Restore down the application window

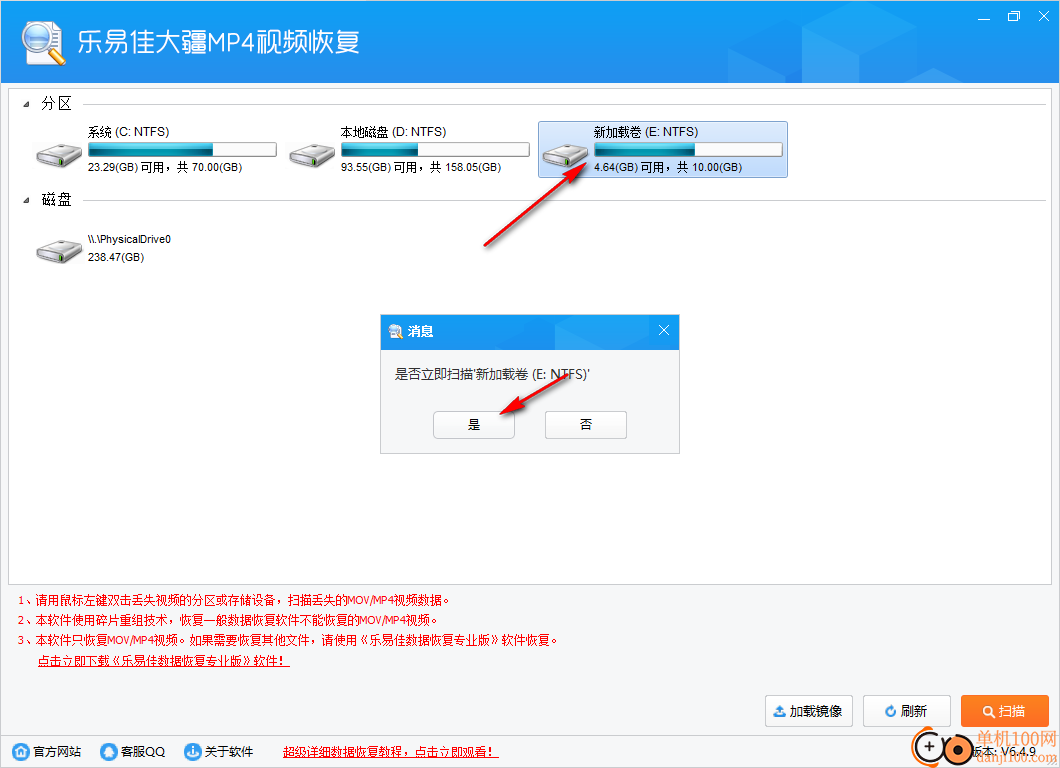1013,17
